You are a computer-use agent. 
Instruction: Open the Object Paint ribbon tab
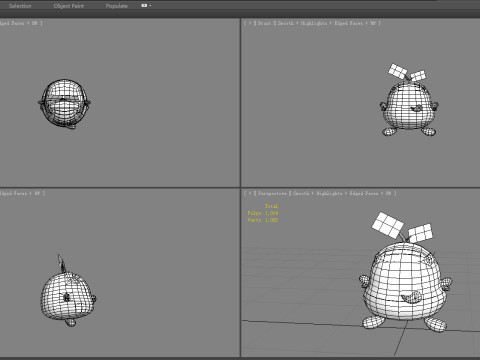[69, 6]
